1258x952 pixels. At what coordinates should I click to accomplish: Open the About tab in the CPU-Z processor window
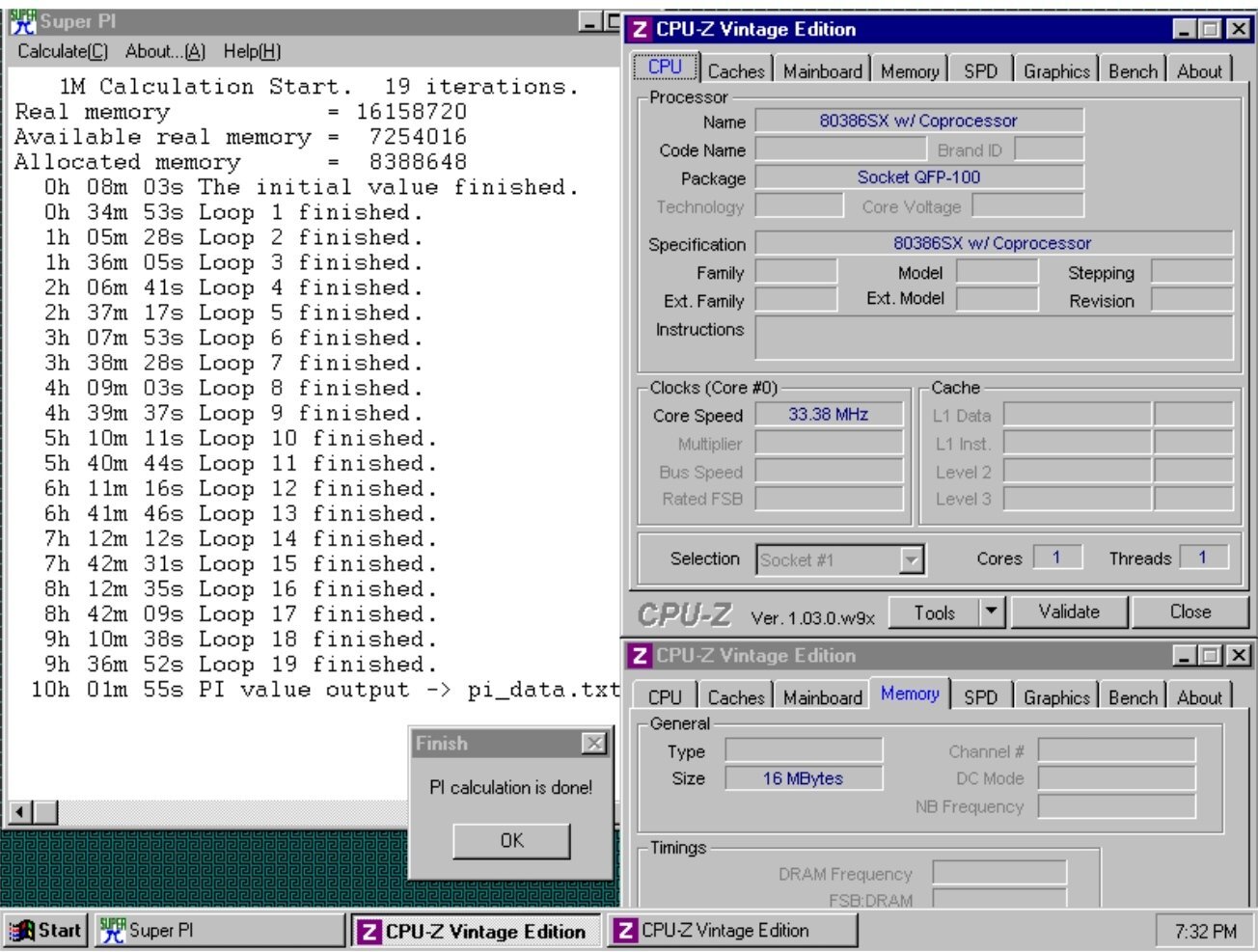[1199, 71]
